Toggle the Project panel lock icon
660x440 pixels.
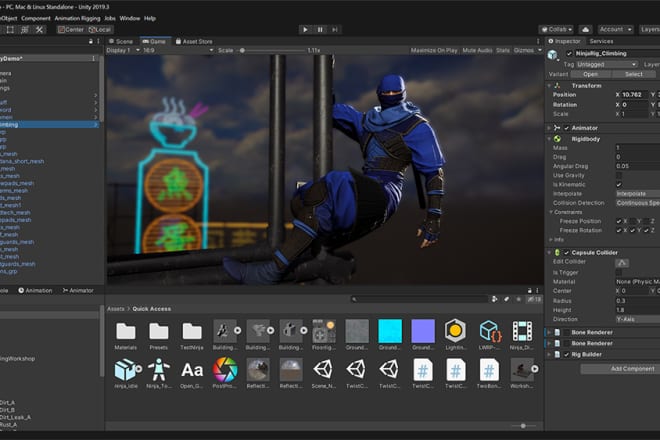pyautogui.click(x=530, y=291)
